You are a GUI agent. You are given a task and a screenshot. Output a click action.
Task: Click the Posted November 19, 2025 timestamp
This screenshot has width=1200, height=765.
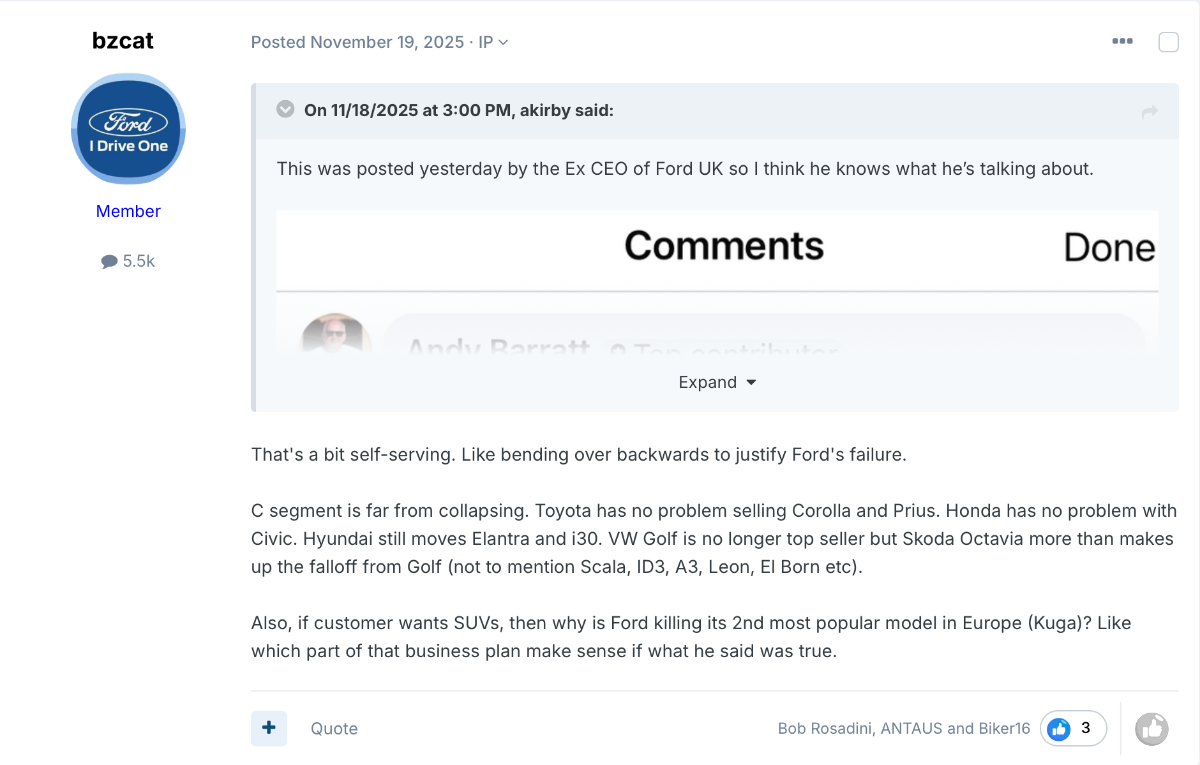coord(357,42)
